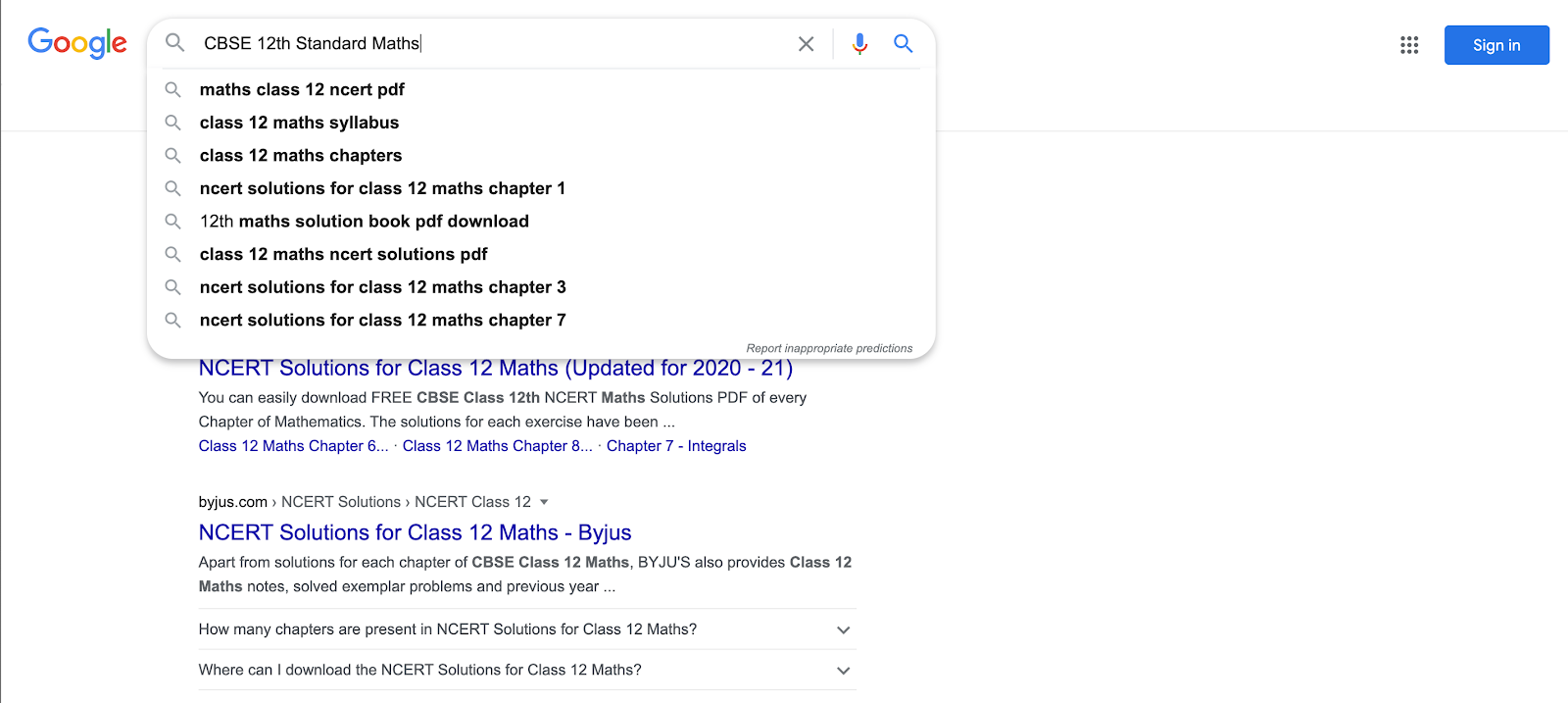Select suggestion 'class 12 maths syllabus'
The image size is (1568, 703).
coord(299,123)
